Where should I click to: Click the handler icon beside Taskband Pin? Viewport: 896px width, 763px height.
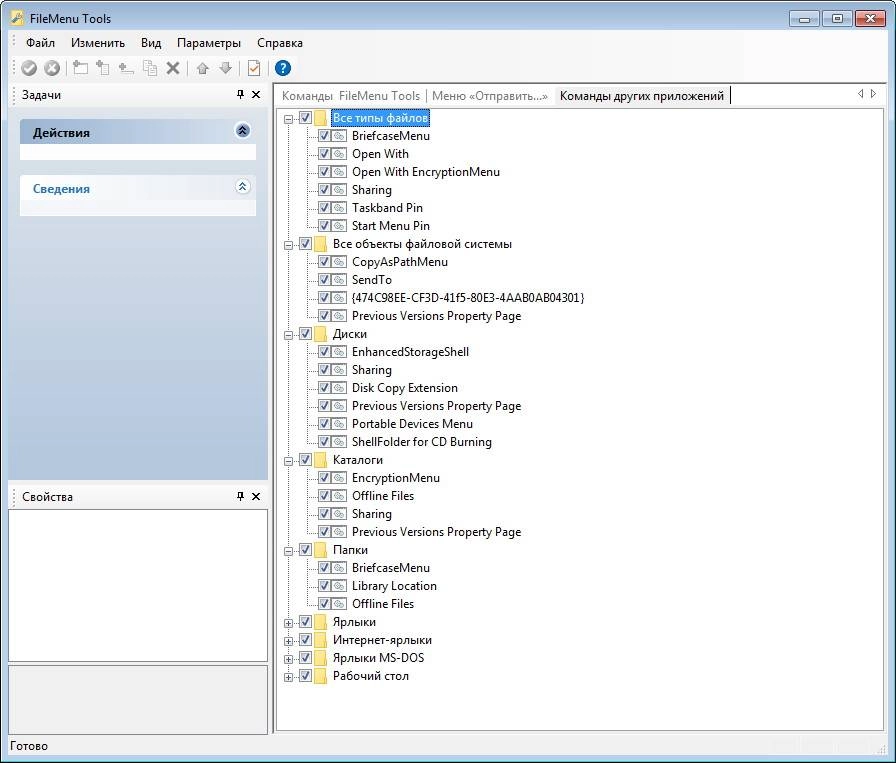coord(339,208)
